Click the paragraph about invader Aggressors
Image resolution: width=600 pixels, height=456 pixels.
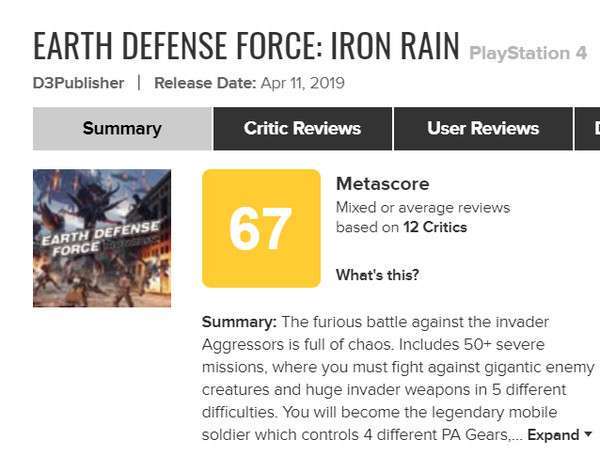click(x=398, y=378)
